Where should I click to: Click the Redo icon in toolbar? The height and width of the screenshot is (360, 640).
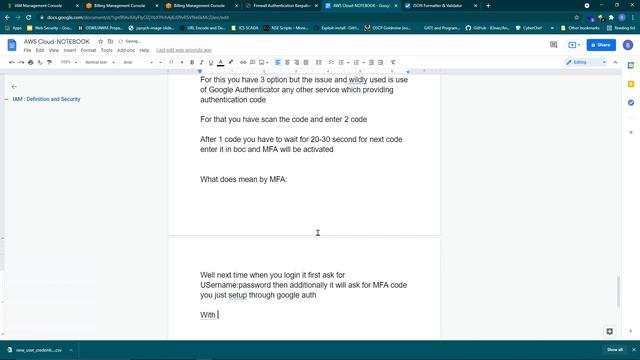[x=21, y=62]
